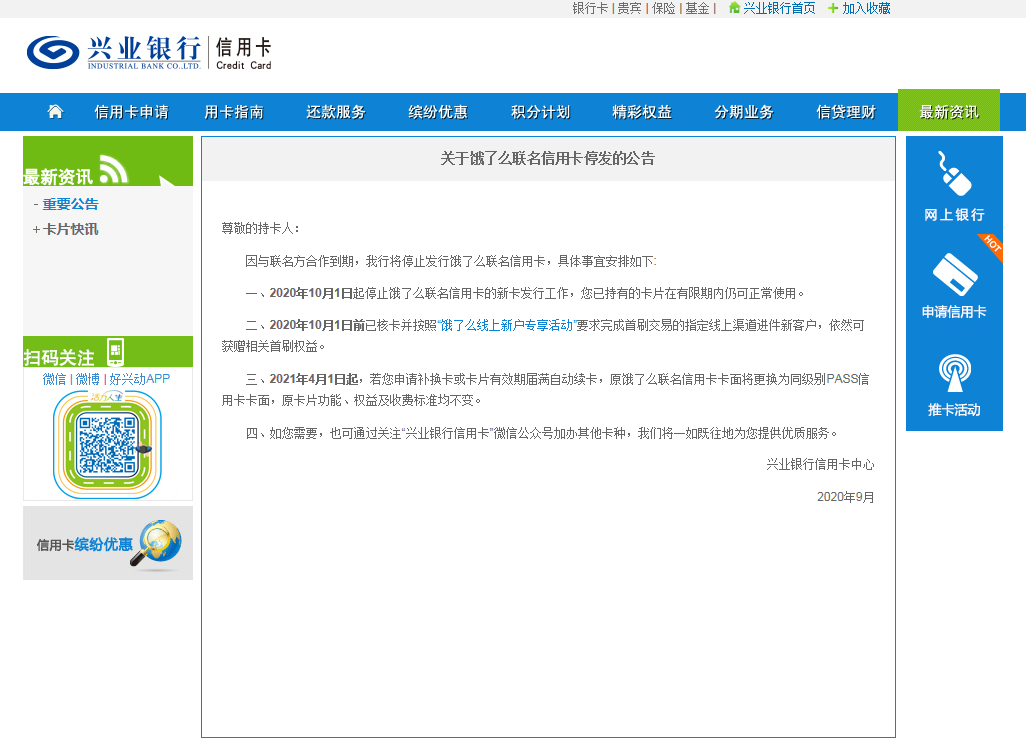Click the 加入收藏 text link
The image size is (1026, 742).
pyautogui.click(x=866, y=9)
